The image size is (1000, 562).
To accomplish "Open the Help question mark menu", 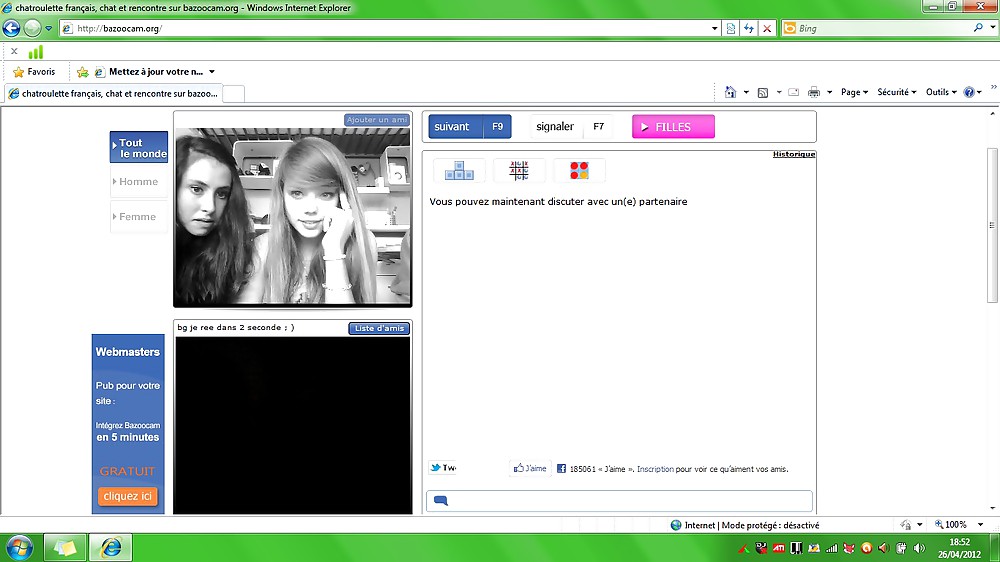I will (x=972, y=92).
